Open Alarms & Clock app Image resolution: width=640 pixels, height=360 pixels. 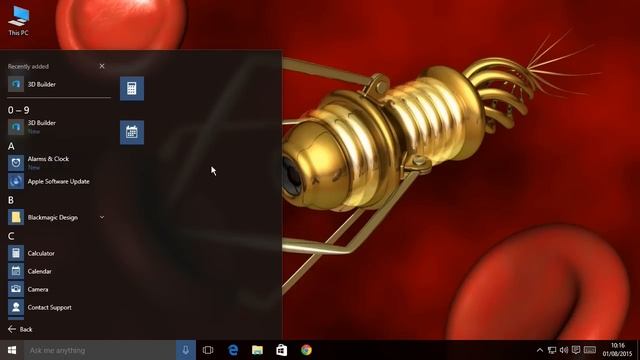59,162
